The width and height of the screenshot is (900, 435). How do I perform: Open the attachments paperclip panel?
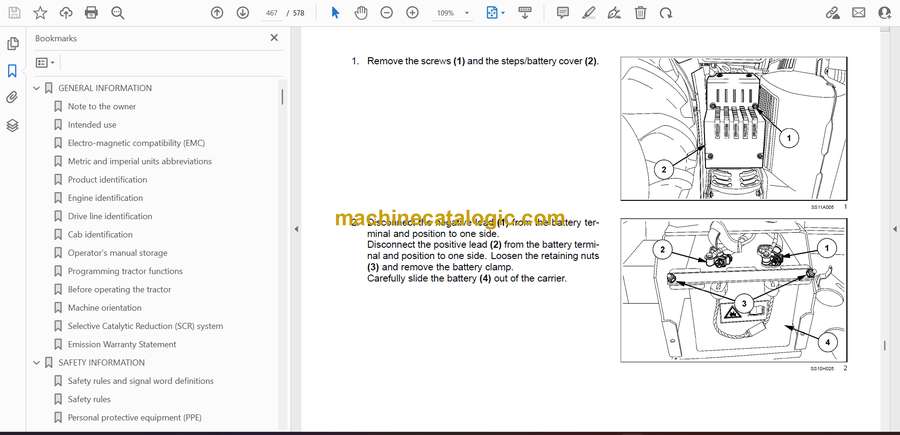[12, 98]
